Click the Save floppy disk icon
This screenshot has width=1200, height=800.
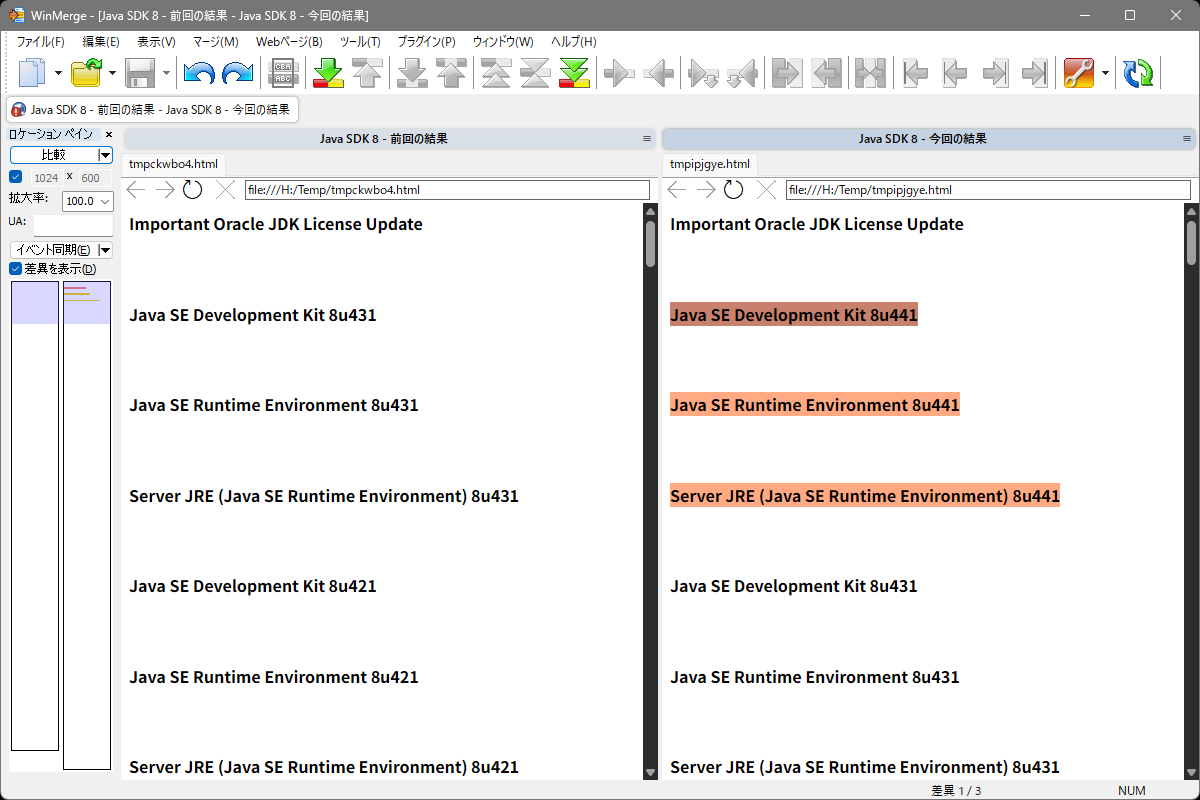point(140,73)
